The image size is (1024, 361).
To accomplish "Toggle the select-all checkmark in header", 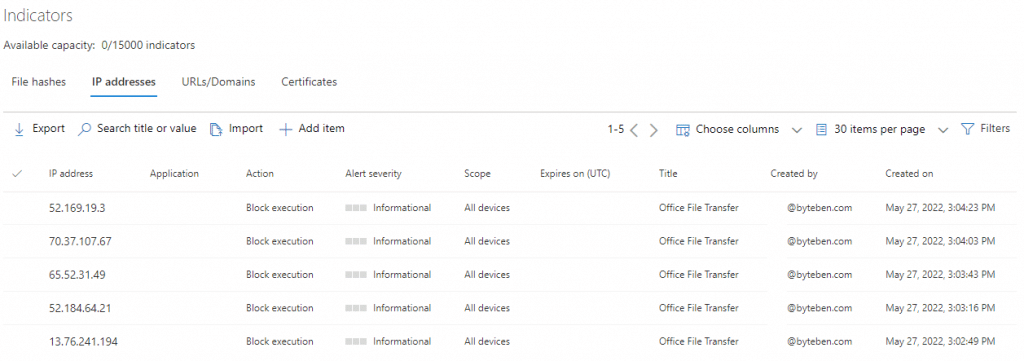I will tap(18, 174).
